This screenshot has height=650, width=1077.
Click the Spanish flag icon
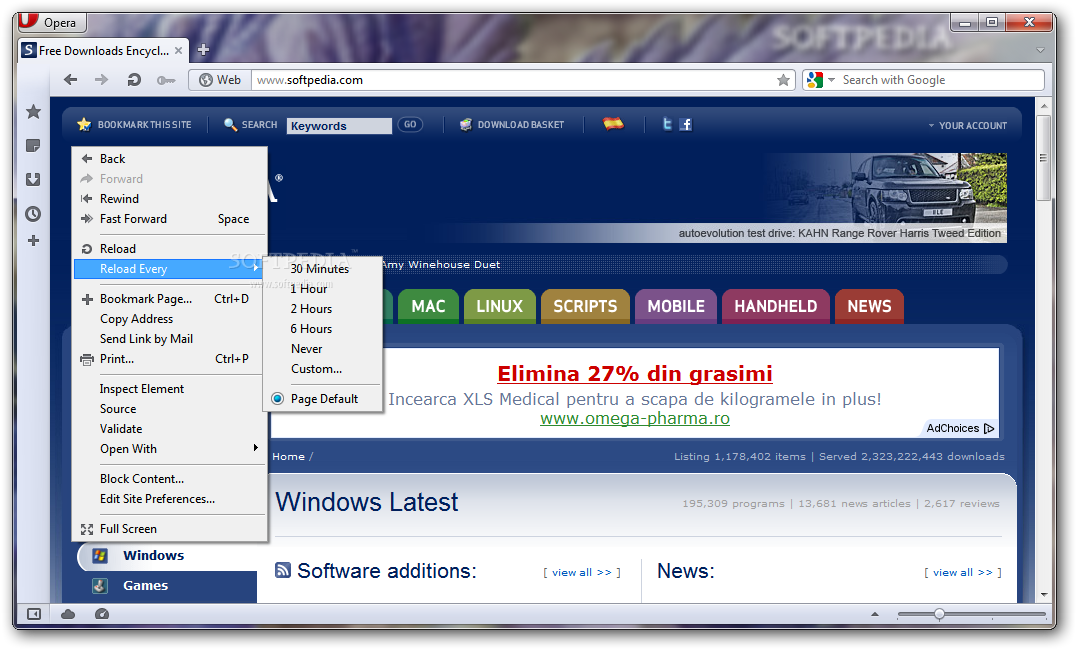(x=613, y=124)
